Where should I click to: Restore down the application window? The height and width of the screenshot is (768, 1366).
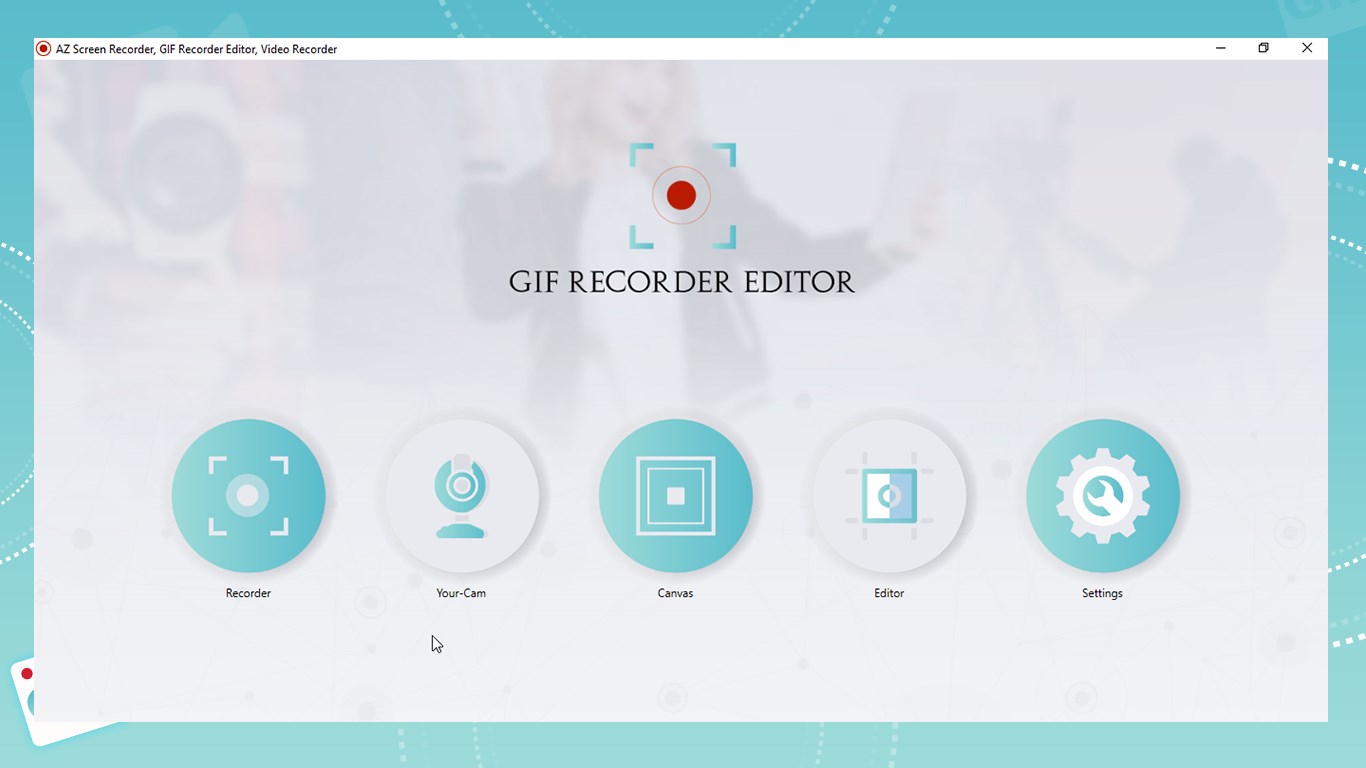pos(1263,47)
